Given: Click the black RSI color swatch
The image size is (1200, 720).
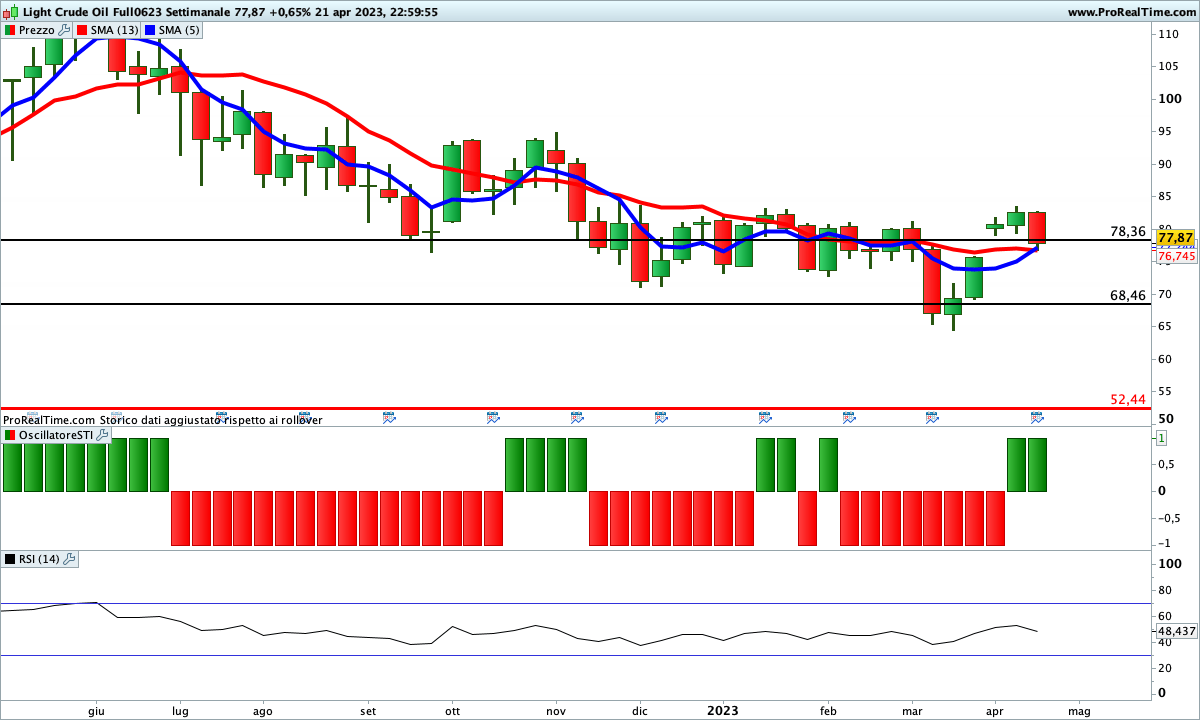Looking at the screenshot, I should pos(10,559).
